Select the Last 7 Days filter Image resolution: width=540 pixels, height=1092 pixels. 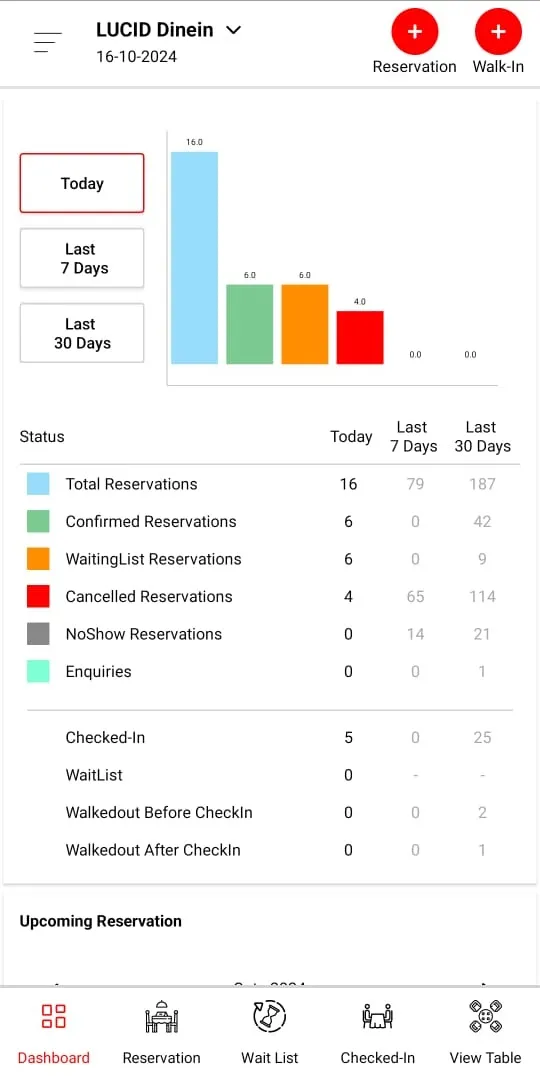82,258
